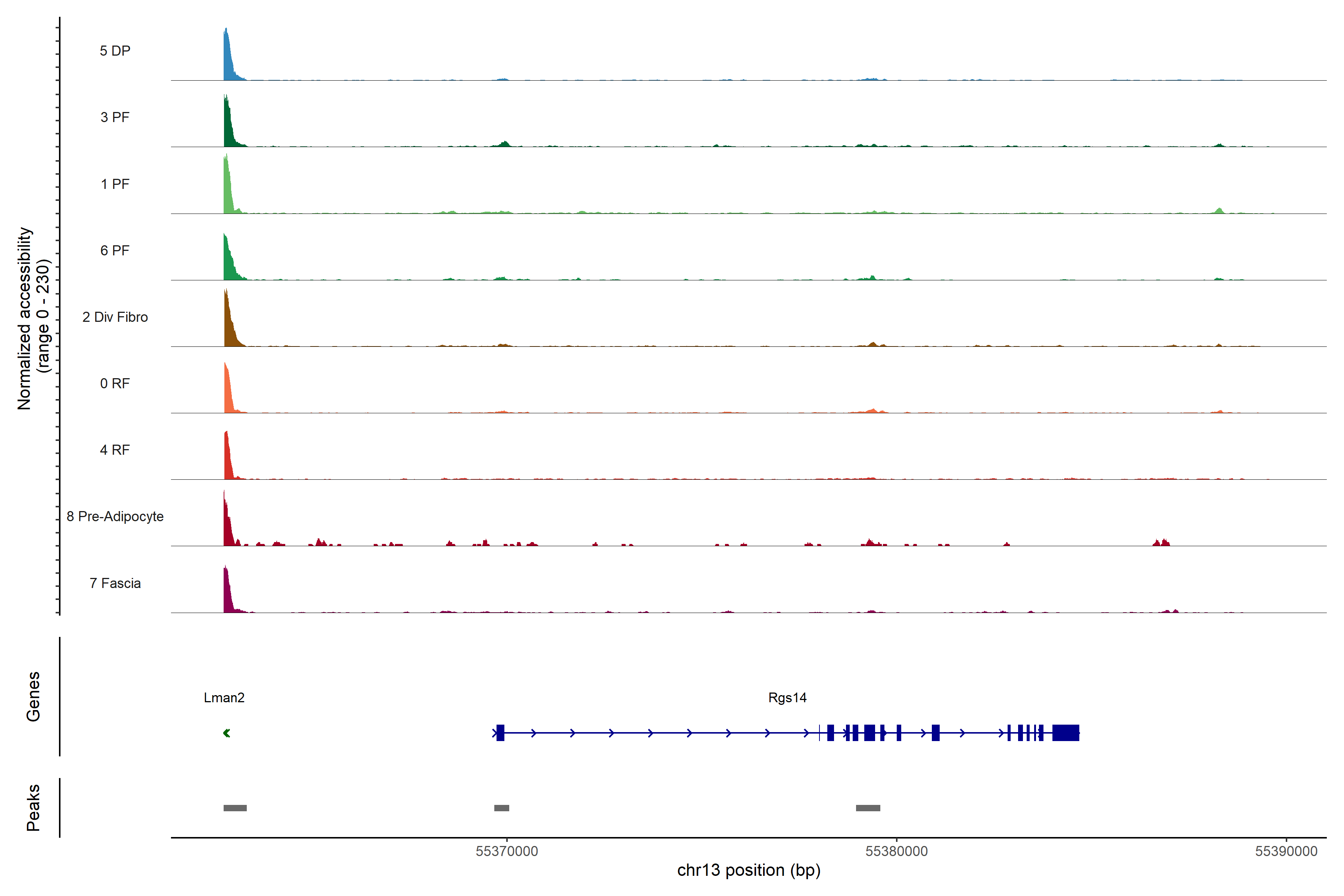This screenshot has height=896, width=1344.
Task: Click the Rgs14 first exon block
Action: point(501,732)
